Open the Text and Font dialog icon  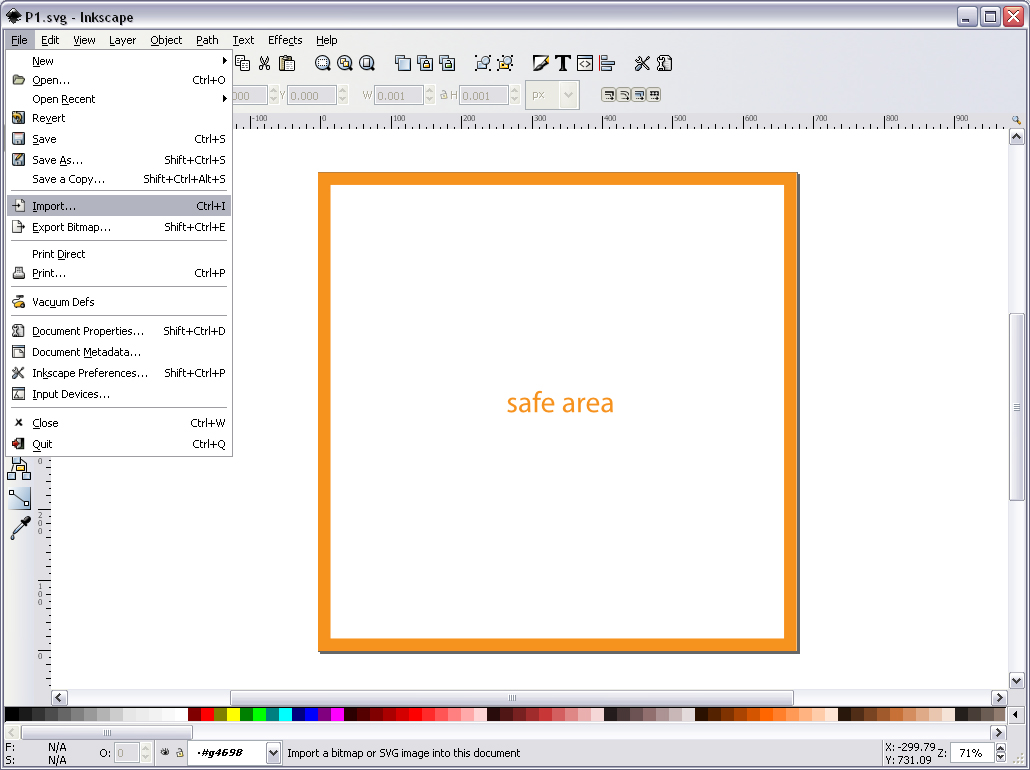coord(563,62)
